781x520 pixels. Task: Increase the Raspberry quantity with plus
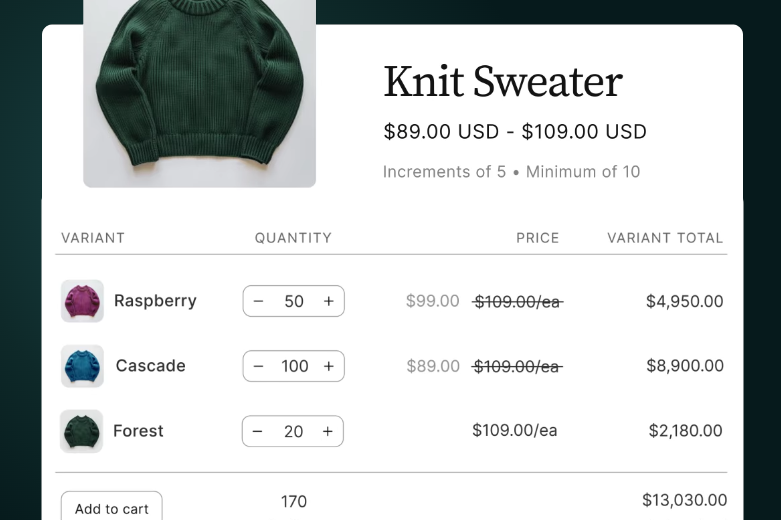328,301
